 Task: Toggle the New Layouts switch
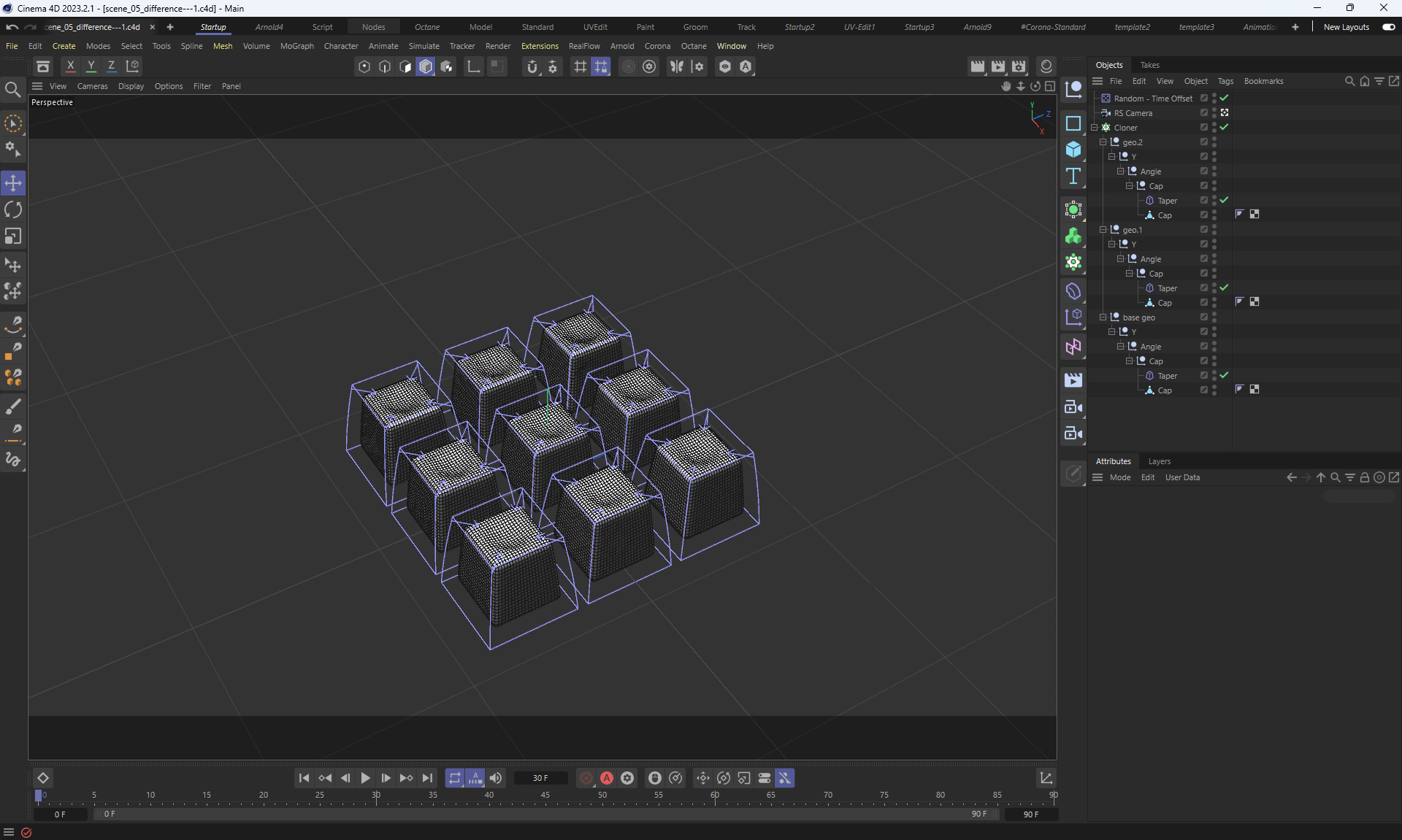tap(1388, 27)
